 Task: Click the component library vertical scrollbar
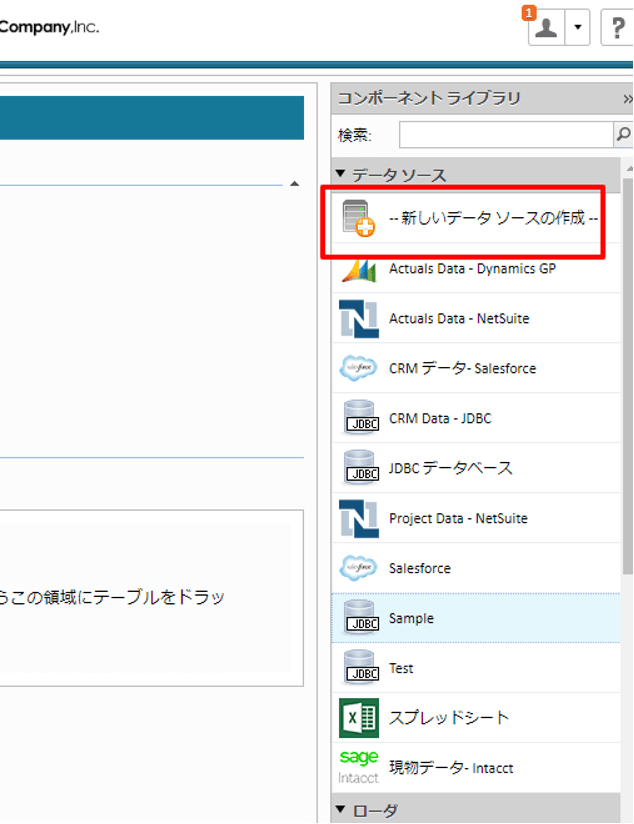pos(628,376)
